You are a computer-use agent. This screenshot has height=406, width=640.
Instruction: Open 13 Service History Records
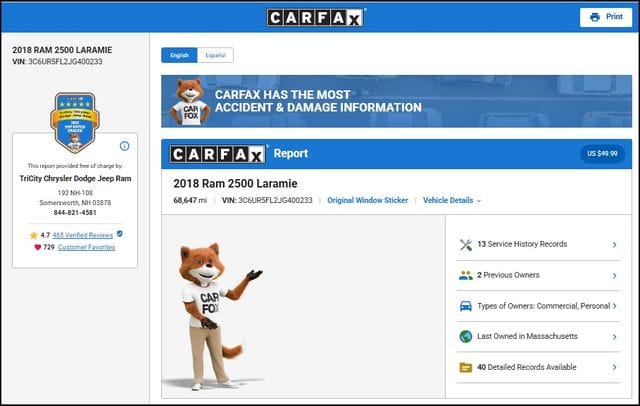(x=538, y=244)
